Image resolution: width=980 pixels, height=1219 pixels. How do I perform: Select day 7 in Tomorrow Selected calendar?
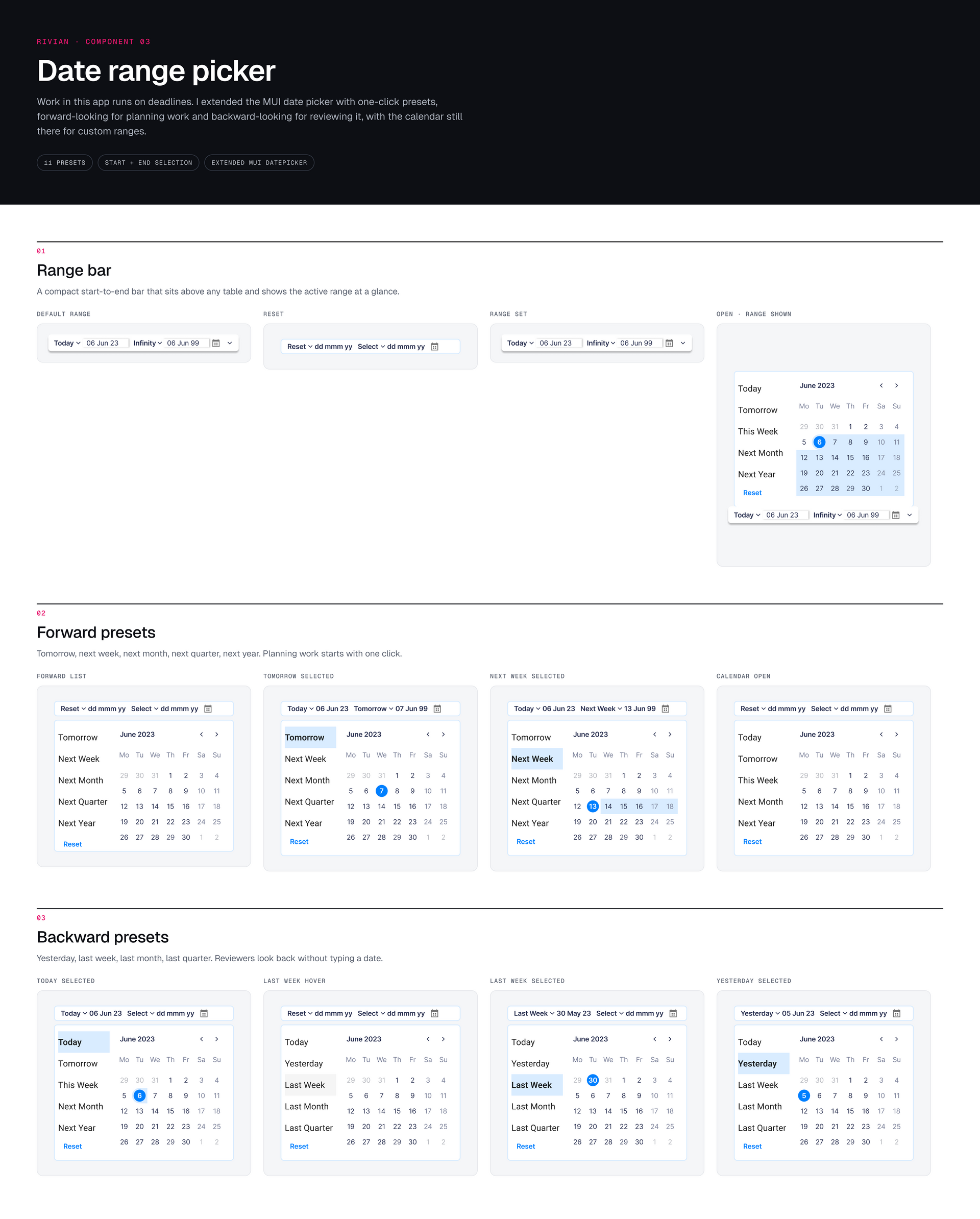click(x=382, y=791)
